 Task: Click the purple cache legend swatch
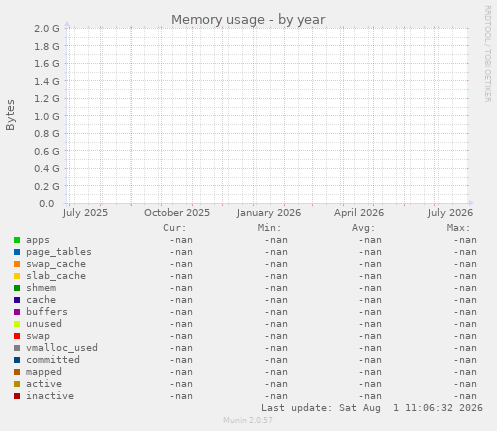(x=17, y=300)
